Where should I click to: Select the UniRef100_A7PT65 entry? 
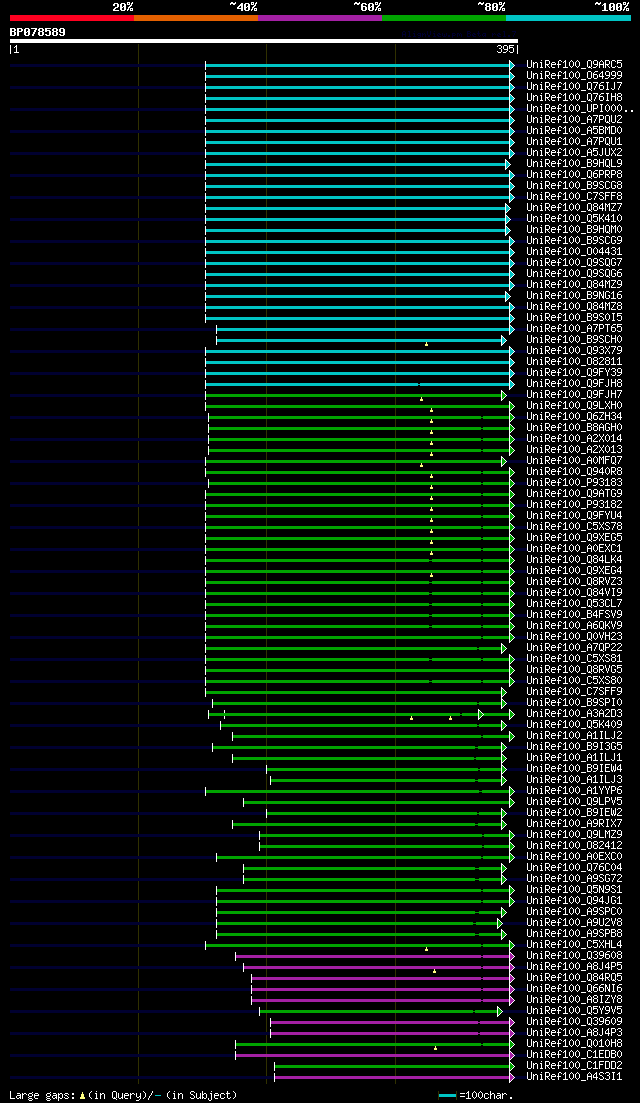click(574, 329)
